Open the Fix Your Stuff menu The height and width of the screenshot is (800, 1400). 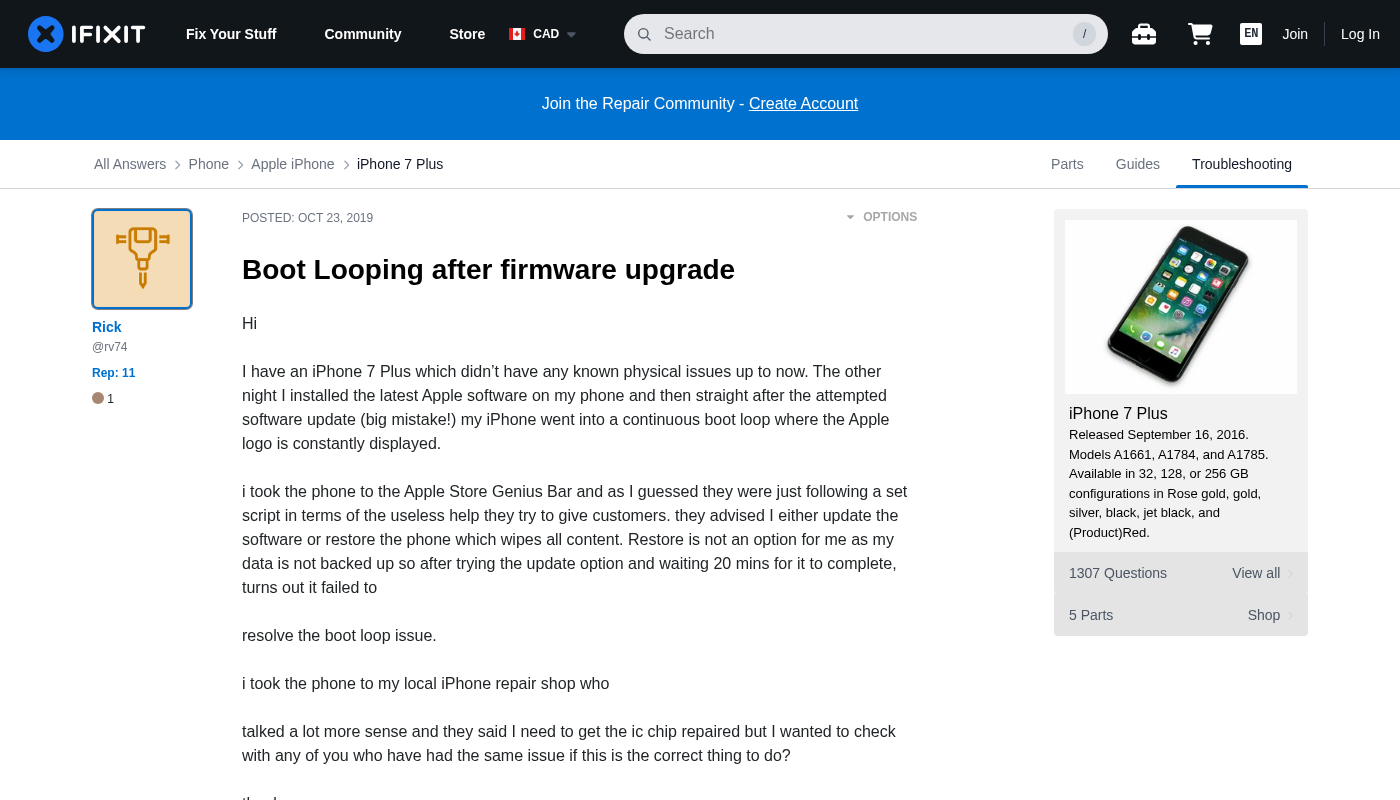tap(231, 34)
